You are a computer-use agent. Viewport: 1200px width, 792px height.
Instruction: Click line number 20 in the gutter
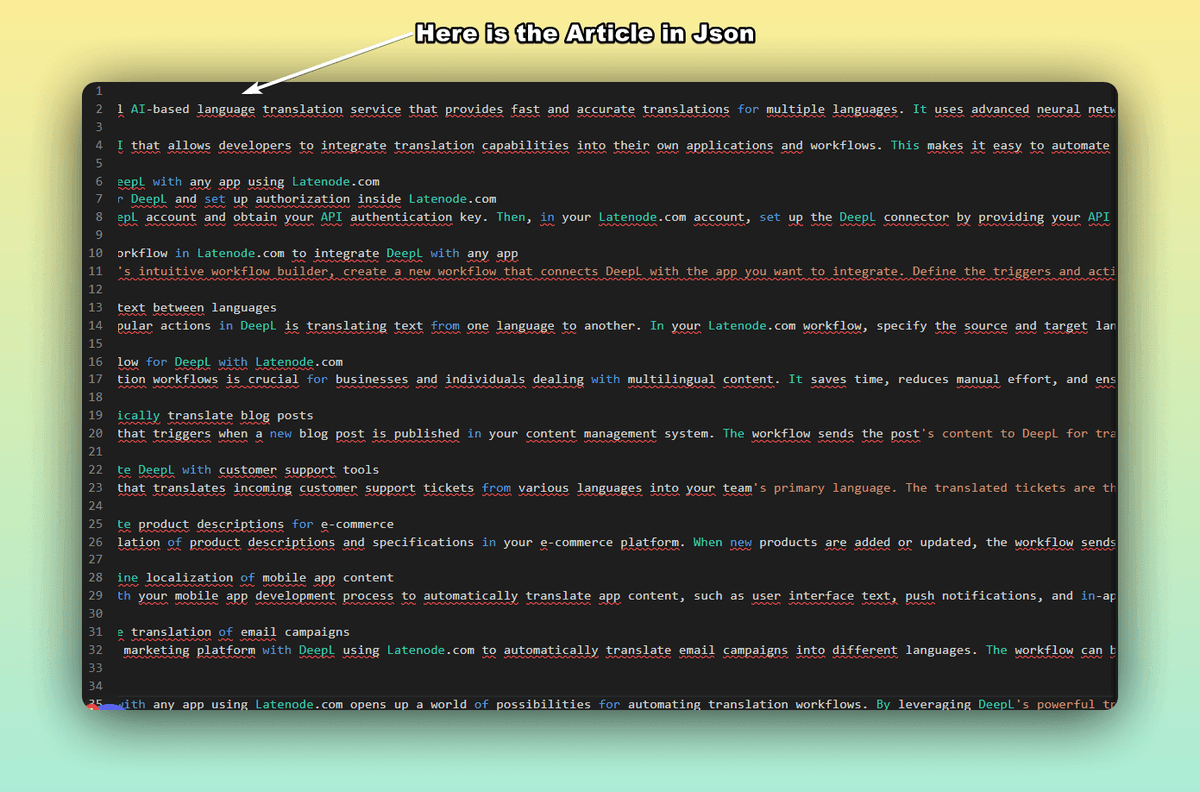tap(99, 433)
